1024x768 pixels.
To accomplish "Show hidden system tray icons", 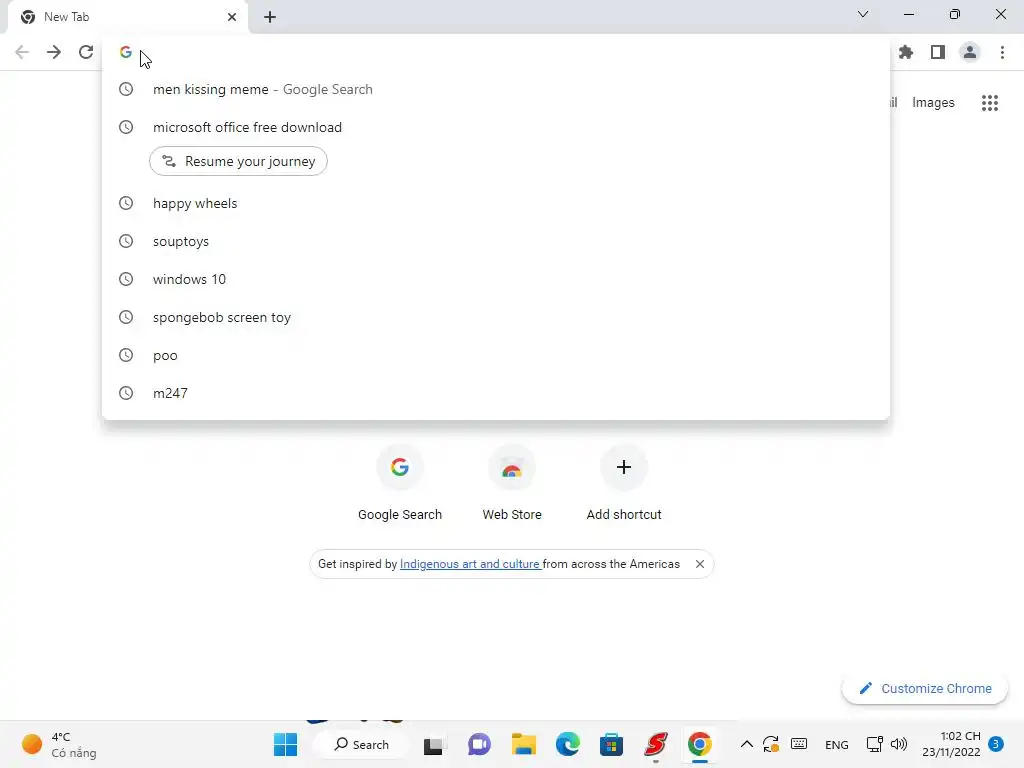I will 746,744.
